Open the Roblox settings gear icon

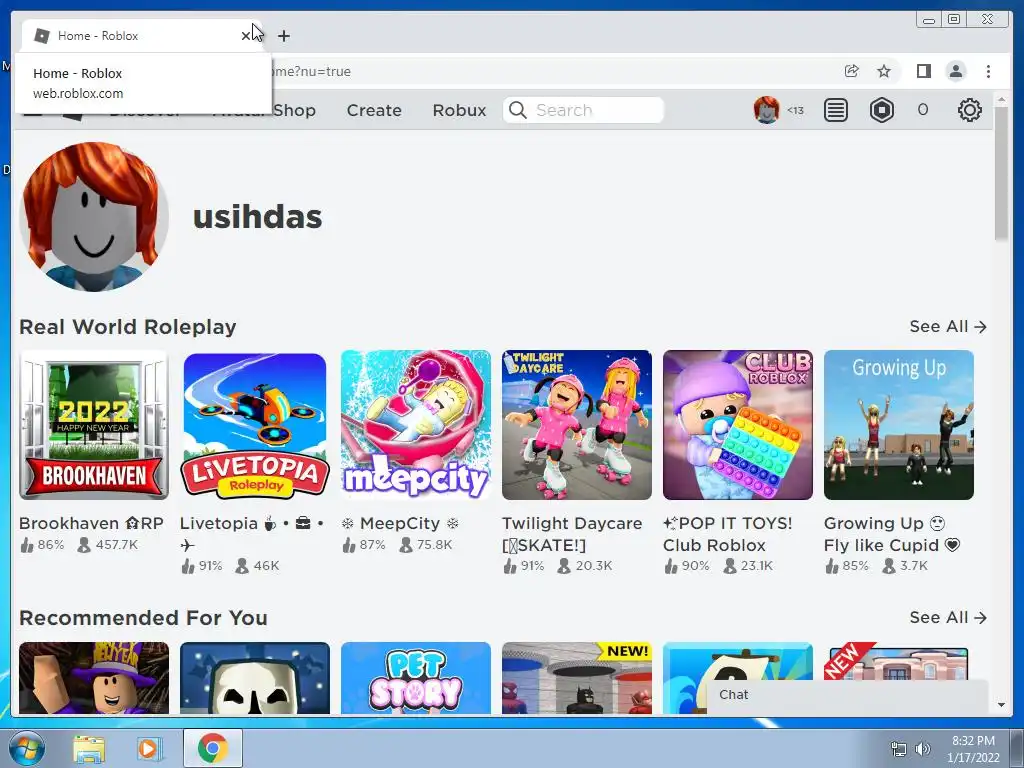click(970, 110)
